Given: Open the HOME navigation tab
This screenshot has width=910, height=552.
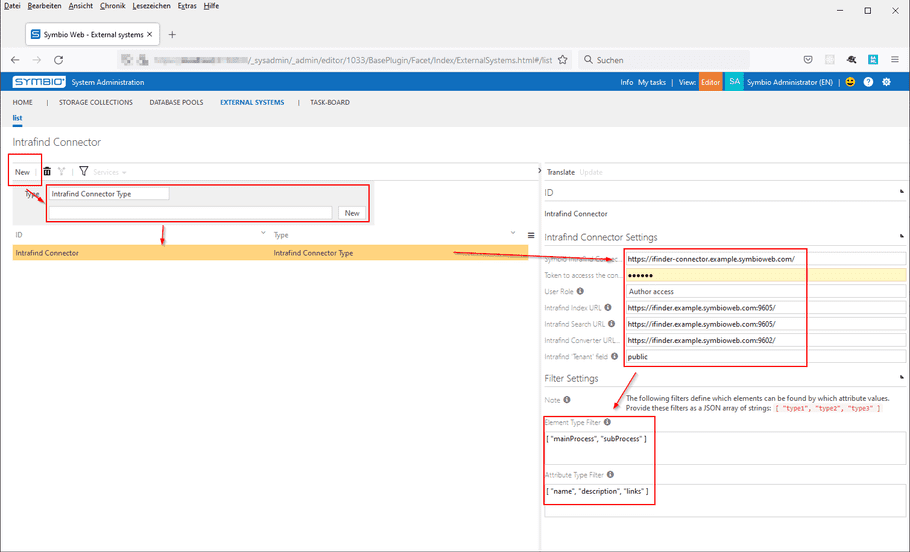Looking at the screenshot, I should tap(23, 102).
